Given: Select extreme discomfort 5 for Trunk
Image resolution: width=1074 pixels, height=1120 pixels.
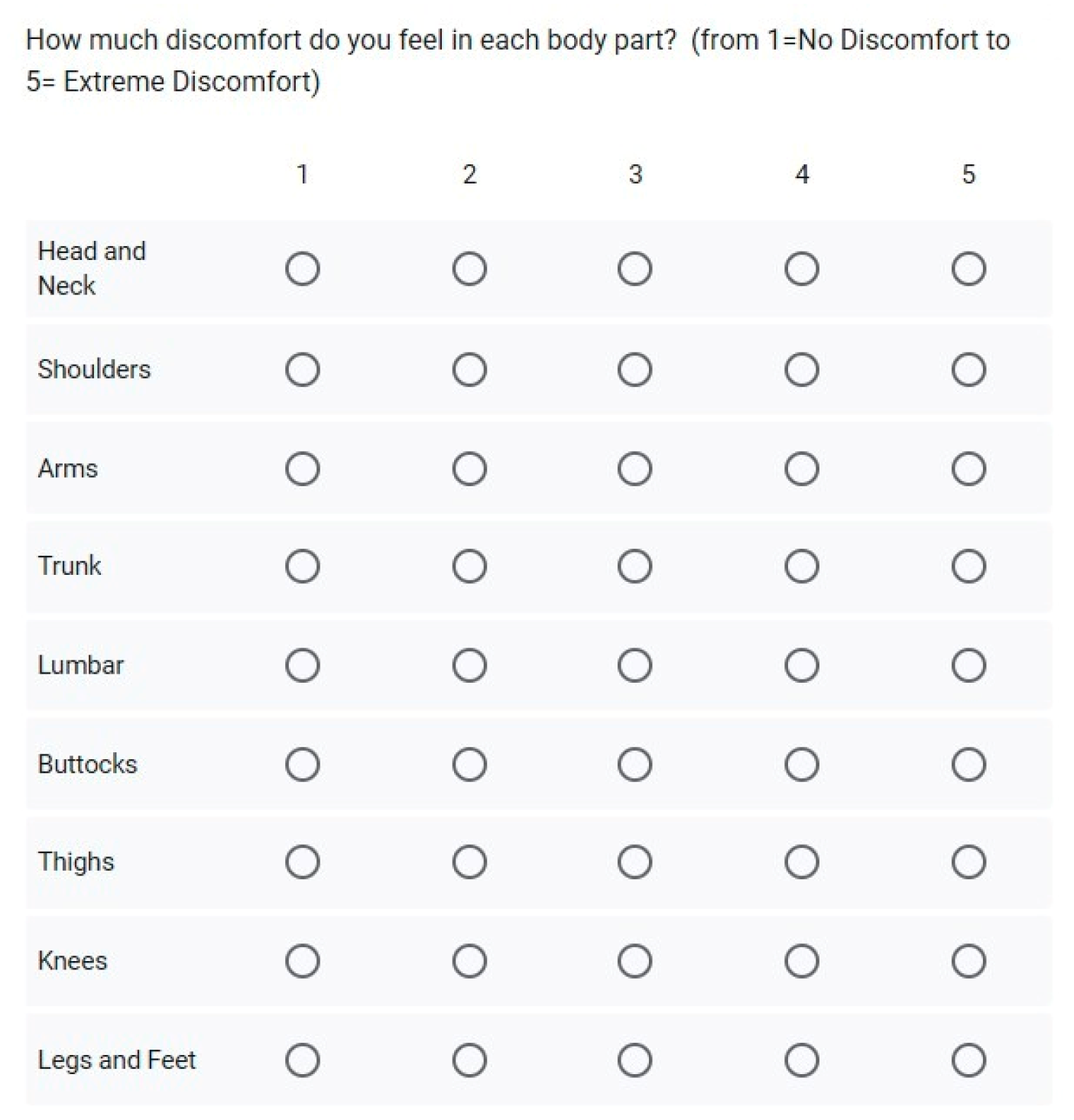Looking at the screenshot, I should point(968,566).
